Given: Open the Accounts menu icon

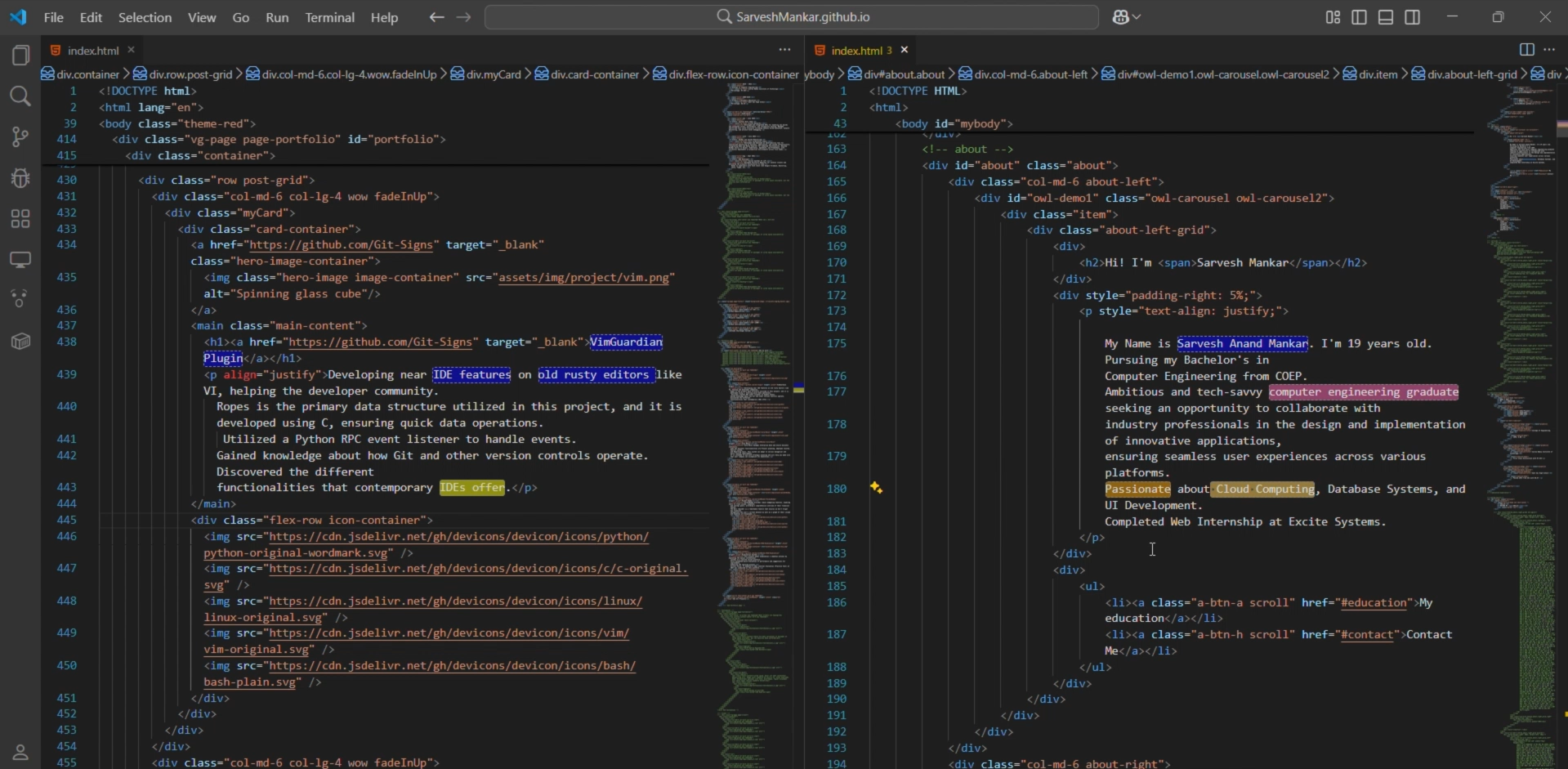Looking at the screenshot, I should 20,752.
